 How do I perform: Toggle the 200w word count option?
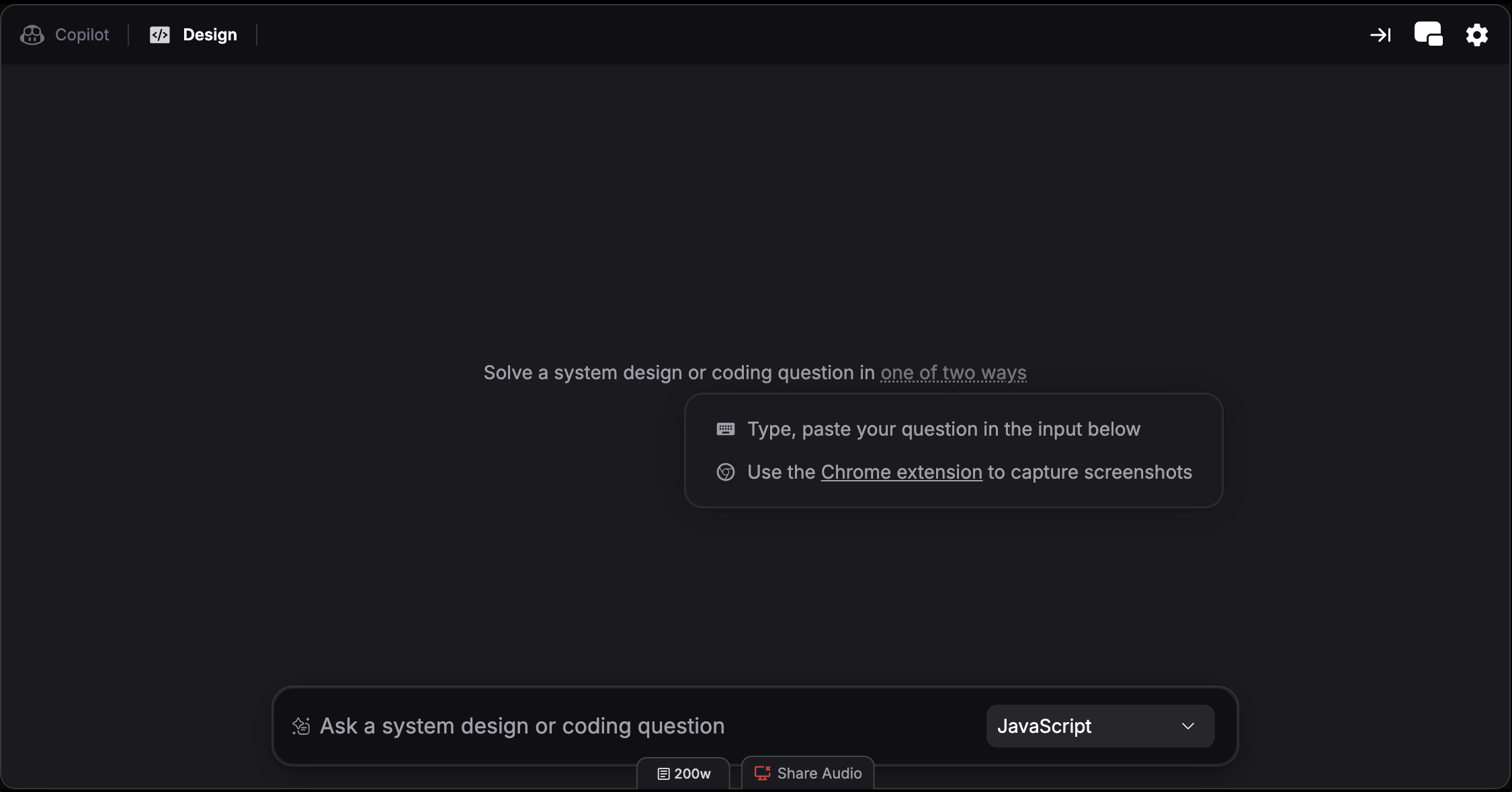pyautogui.click(x=682, y=773)
